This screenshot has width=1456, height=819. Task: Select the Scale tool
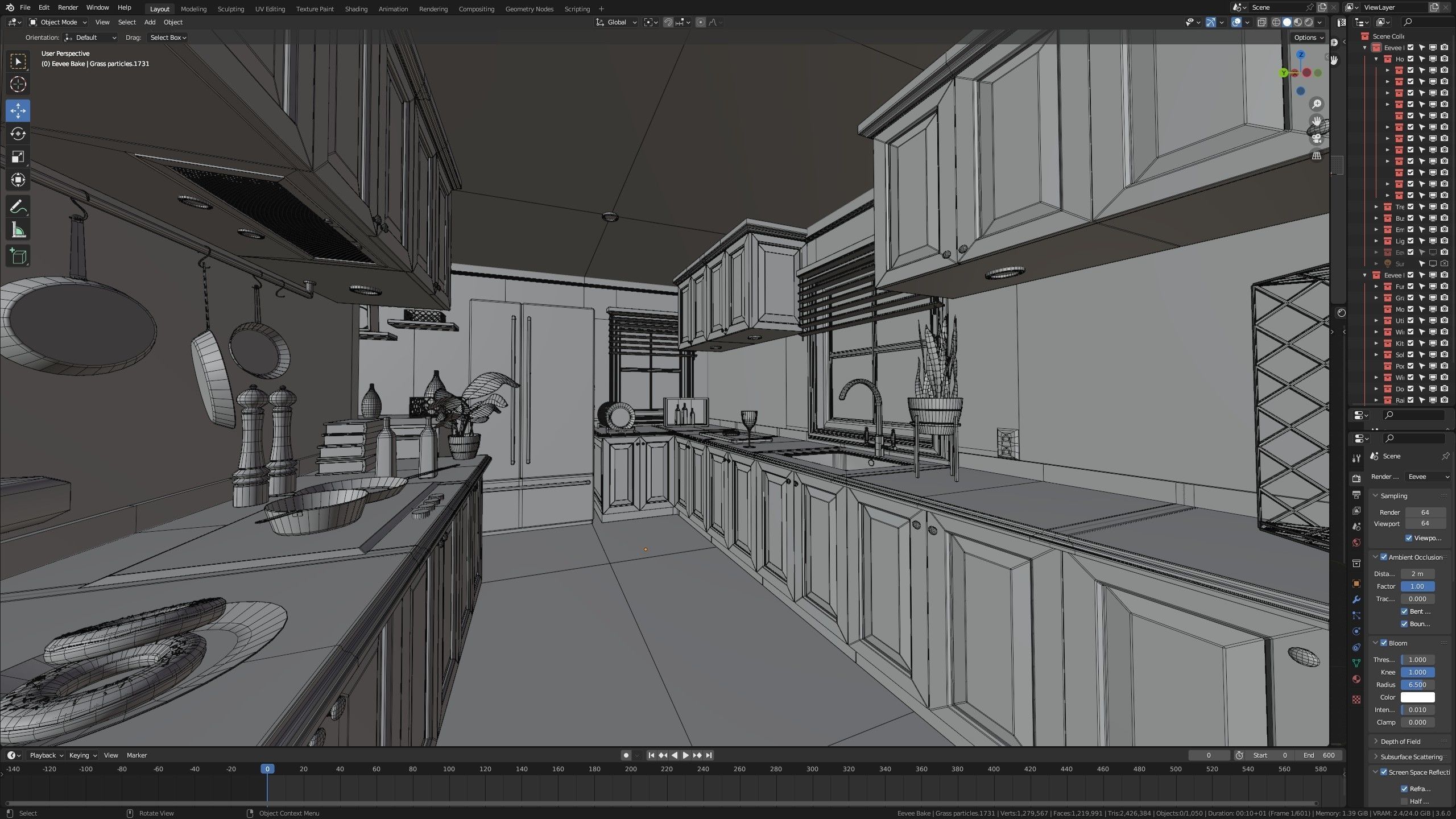click(18, 157)
